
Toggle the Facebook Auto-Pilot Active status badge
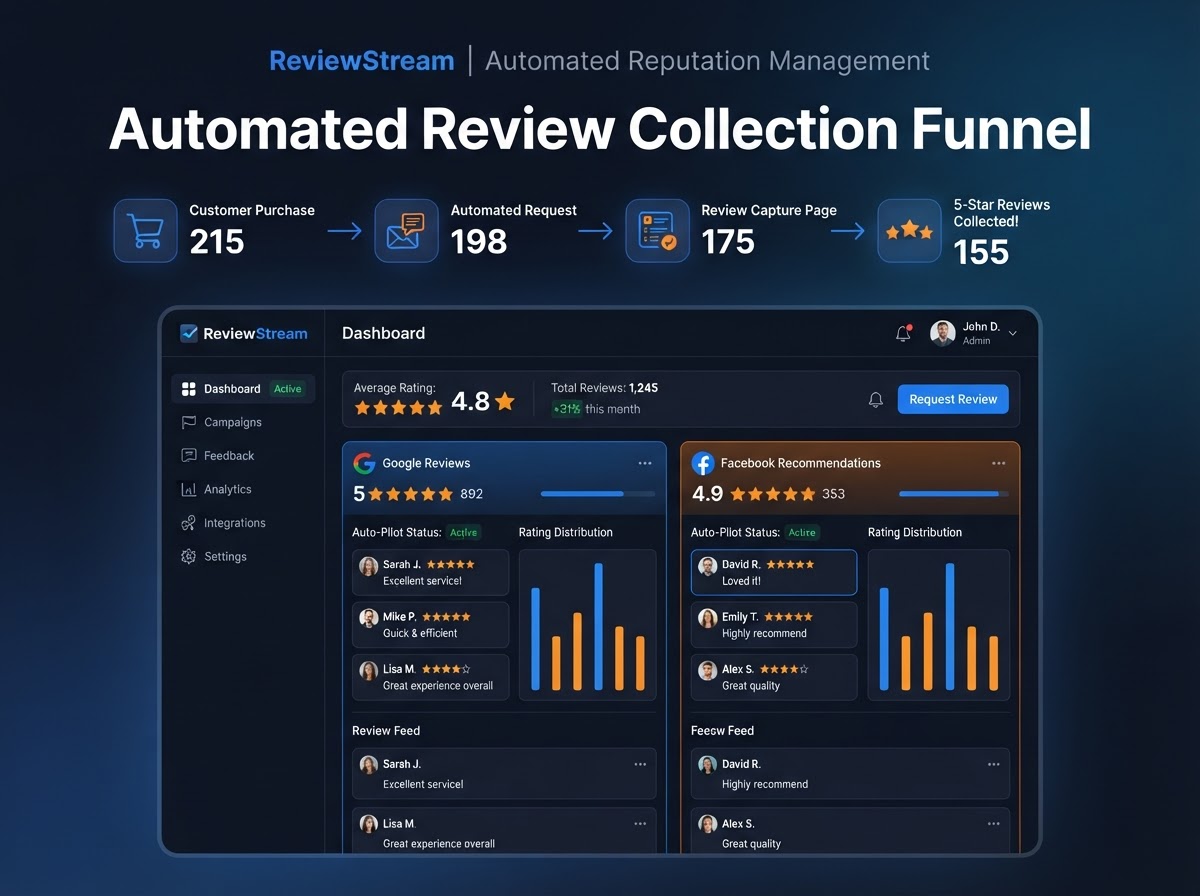(x=802, y=533)
